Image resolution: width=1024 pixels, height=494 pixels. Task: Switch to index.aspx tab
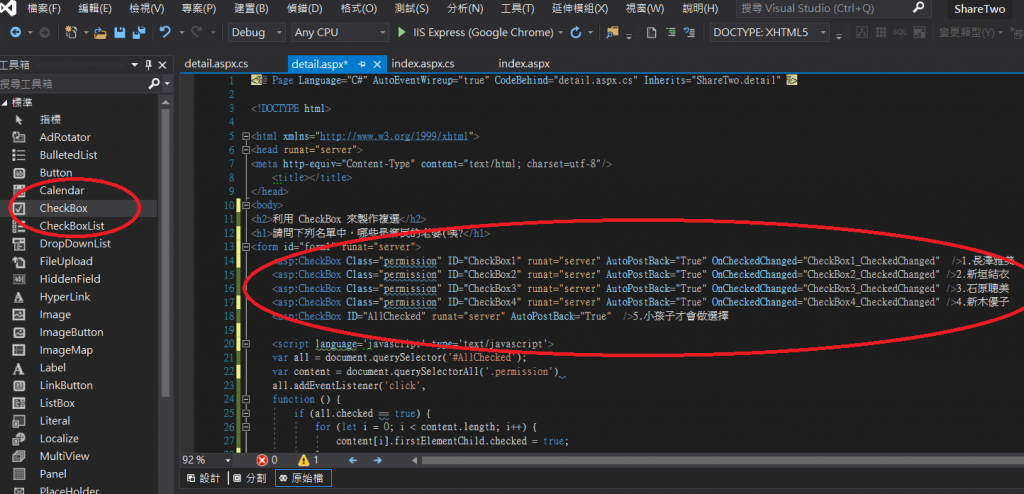524,64
